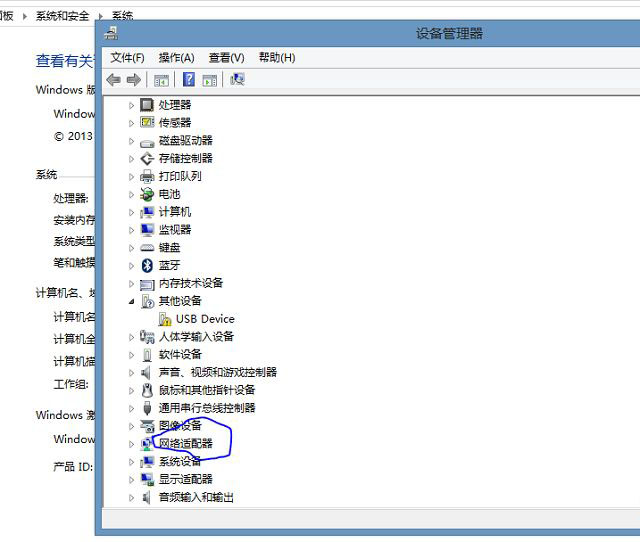The height and width of the screenshot is (542, 640).
Task: Select the 监视器 tree label
Action: [x=175, y=230]
